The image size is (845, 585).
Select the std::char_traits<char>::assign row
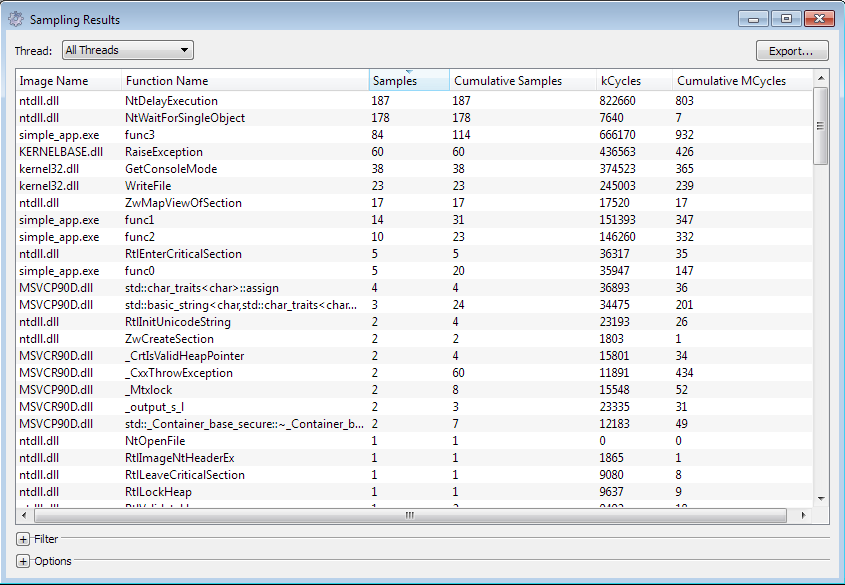[414, 288]
